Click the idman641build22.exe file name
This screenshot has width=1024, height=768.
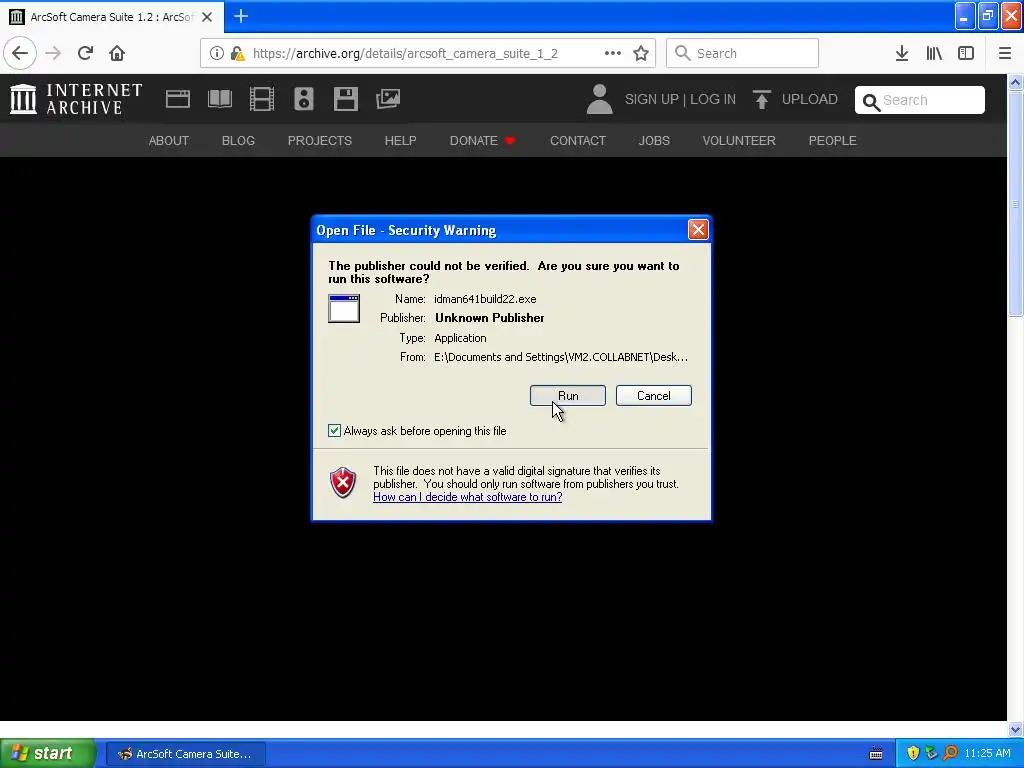click(x=485, y=299)
